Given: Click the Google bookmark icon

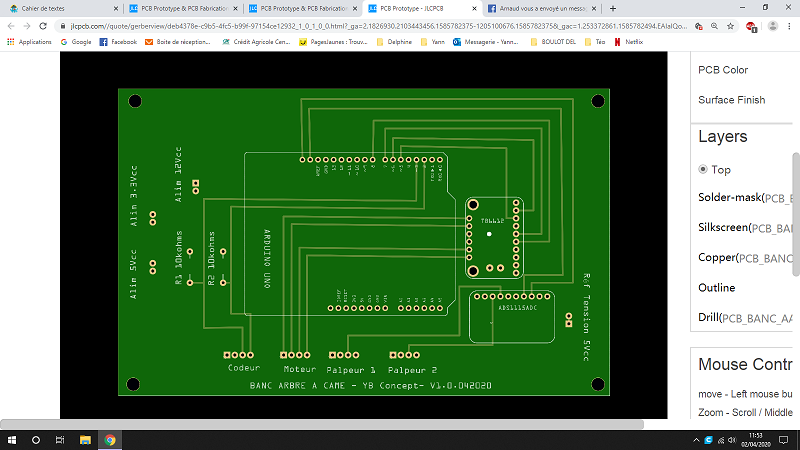Looking at the screenshot, I should tap(65, 42).
